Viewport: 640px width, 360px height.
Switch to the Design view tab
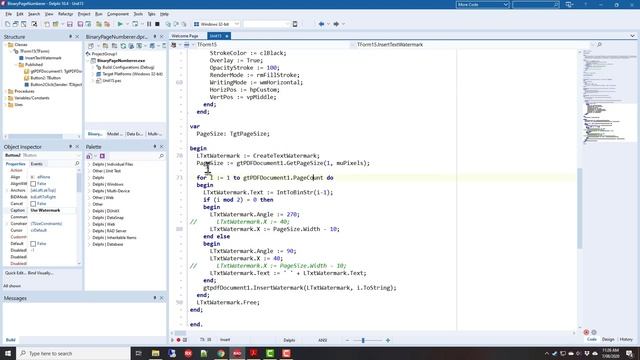pos(608,339)
